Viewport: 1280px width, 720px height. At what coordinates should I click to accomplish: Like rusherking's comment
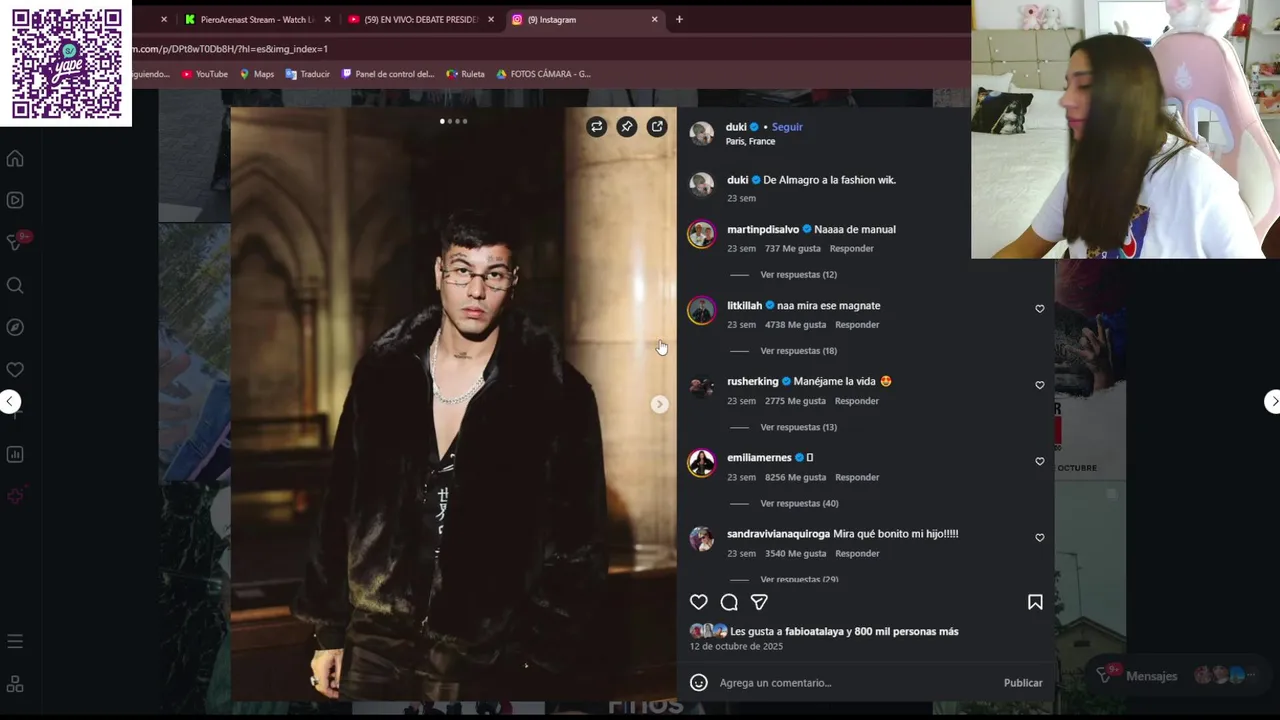tap(1040, 385)
